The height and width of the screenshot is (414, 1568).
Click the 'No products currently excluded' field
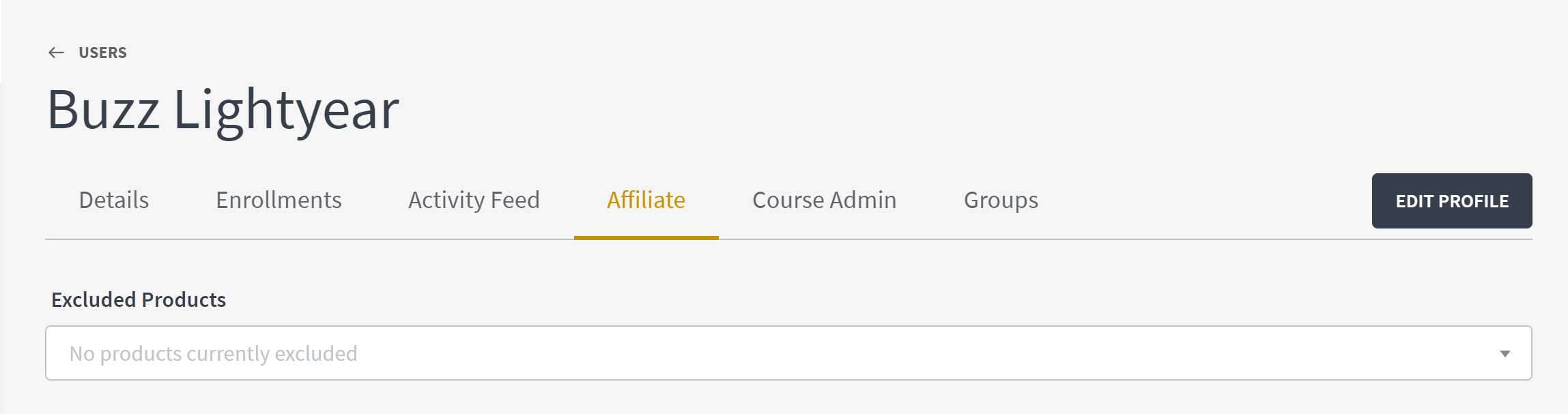pos(788,353)
